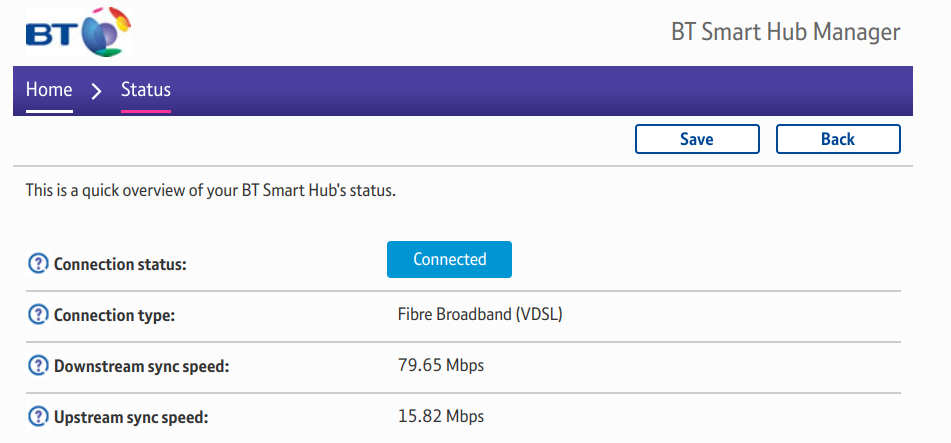Viewport: 951px width, 443px height.
Task: Click the Downstream sync speed label
Action: [x=141, y=366]
